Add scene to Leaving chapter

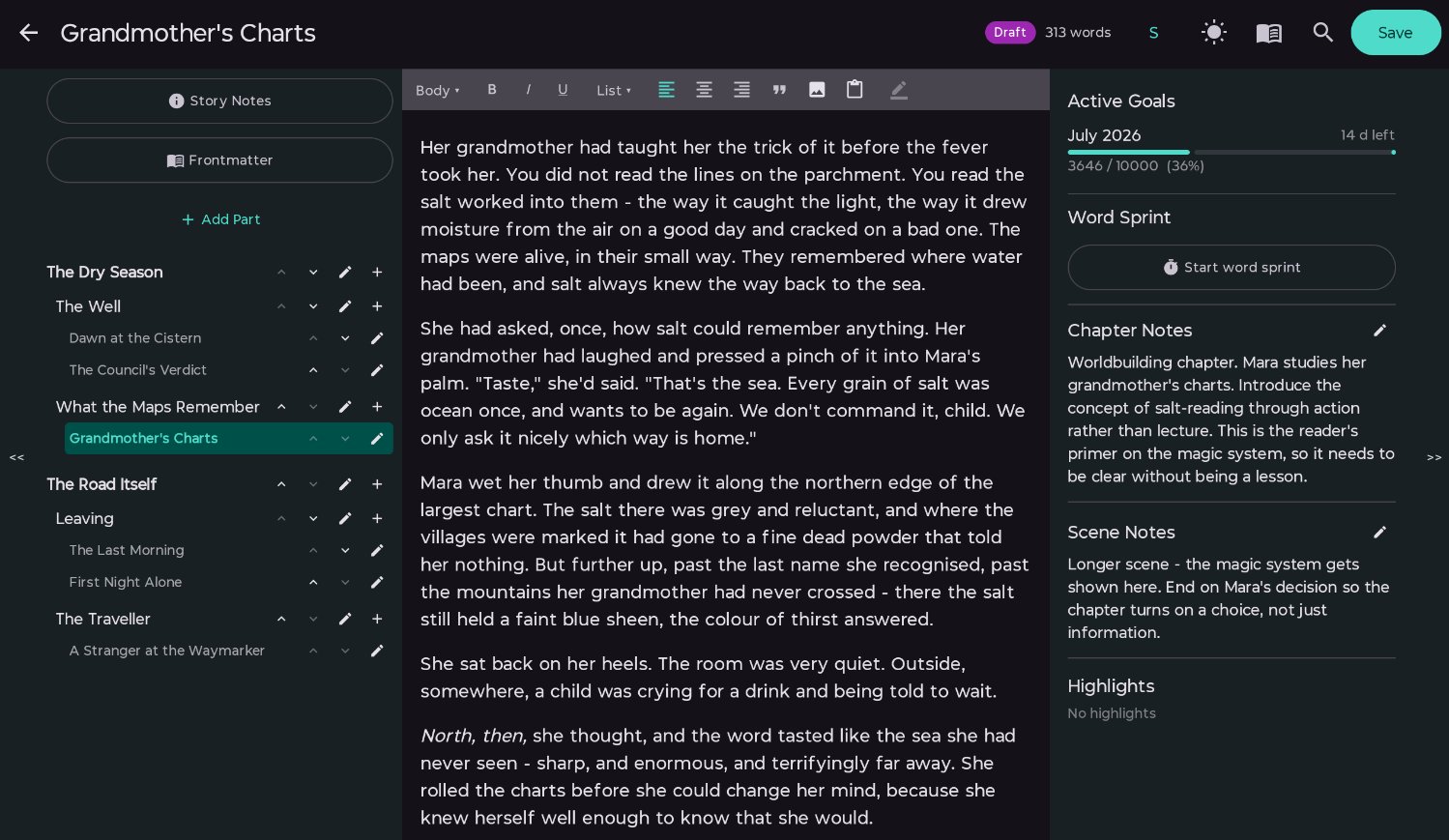click(x=377, y=519)
